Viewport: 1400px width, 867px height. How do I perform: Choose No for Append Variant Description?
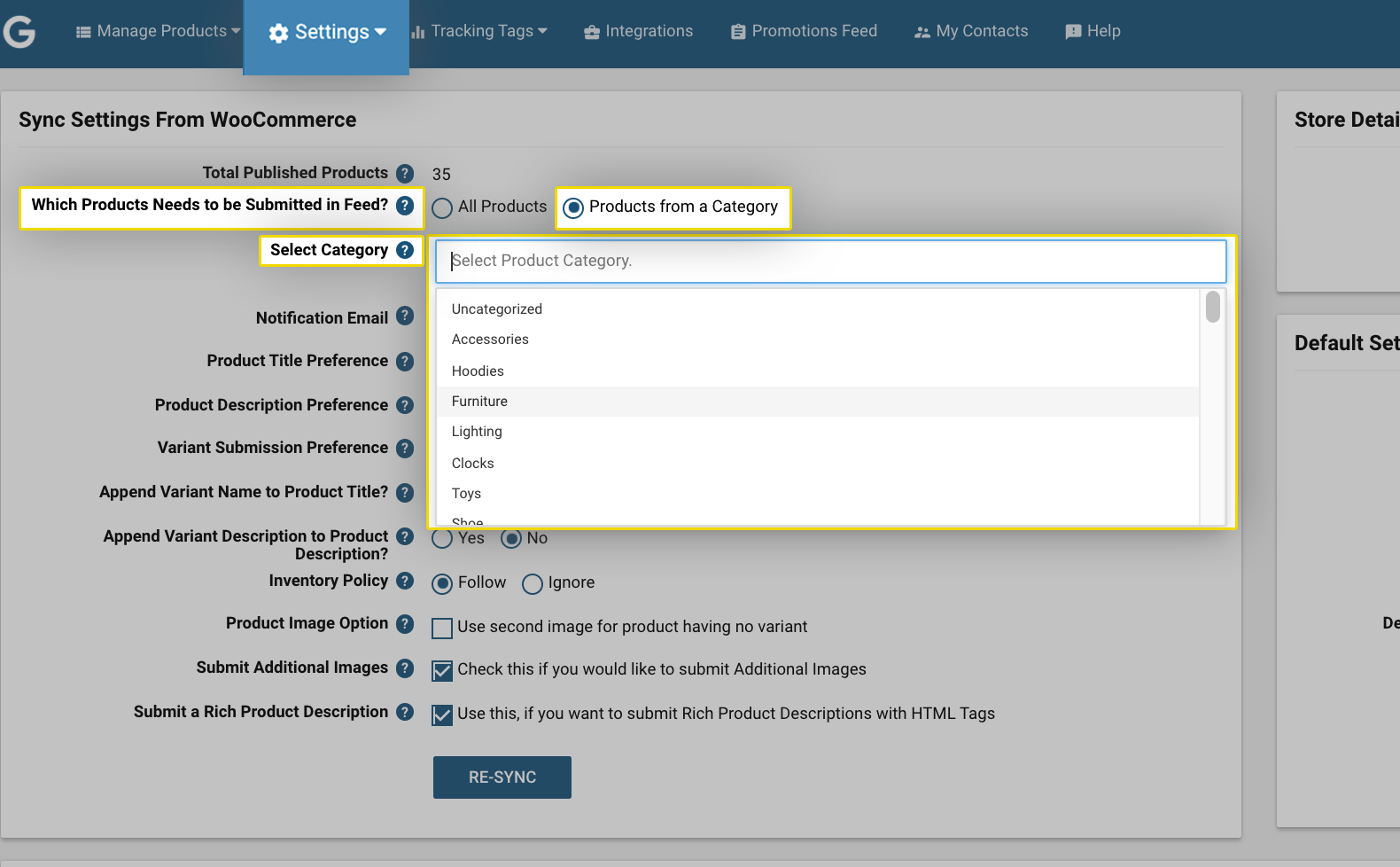[x=511, y=538]
